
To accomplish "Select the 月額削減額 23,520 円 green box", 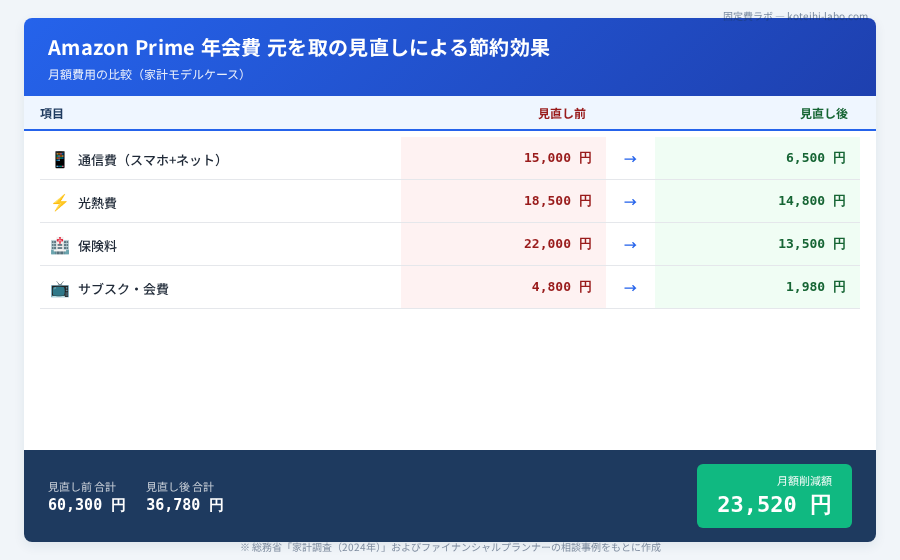I will 774,496.
